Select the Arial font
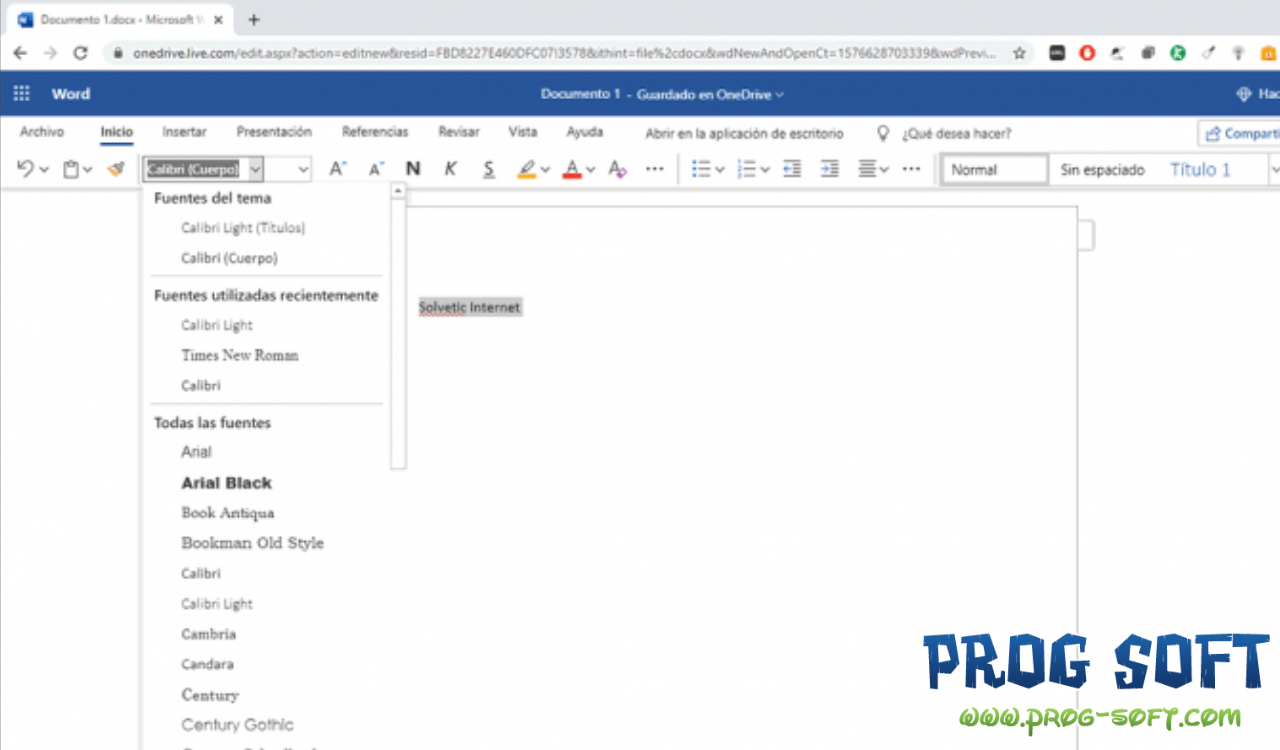The image size is (1280, 750). (196, 452)
